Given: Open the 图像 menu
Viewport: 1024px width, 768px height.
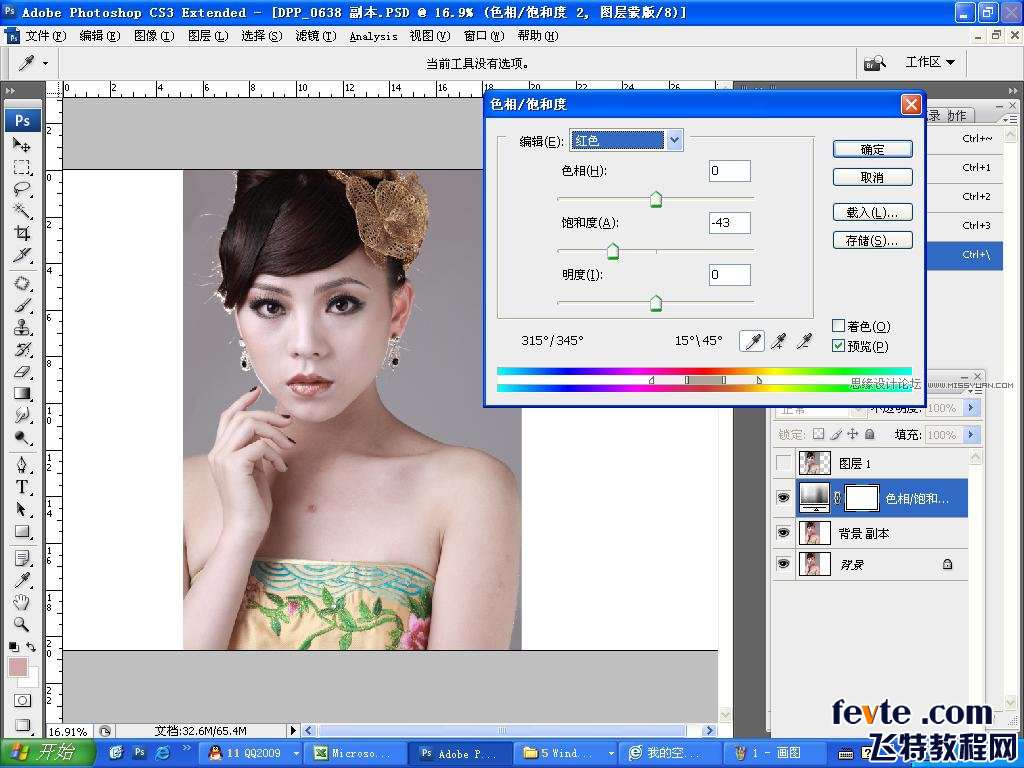Looking at the screenshot, I should point(154,36).
